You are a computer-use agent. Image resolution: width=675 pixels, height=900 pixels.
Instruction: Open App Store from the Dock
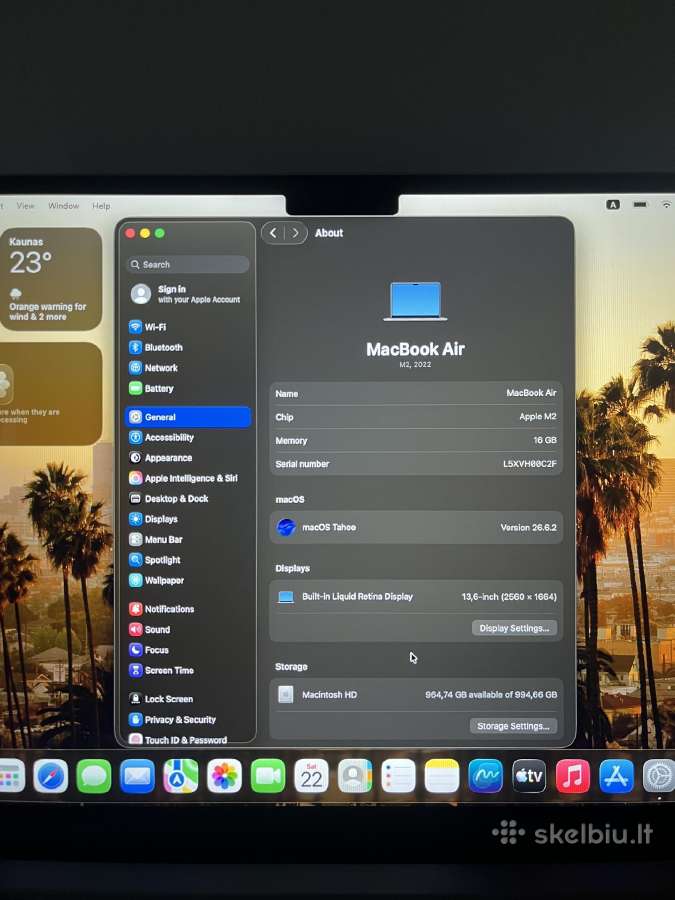pyautogui.click(x=616, y=776)
